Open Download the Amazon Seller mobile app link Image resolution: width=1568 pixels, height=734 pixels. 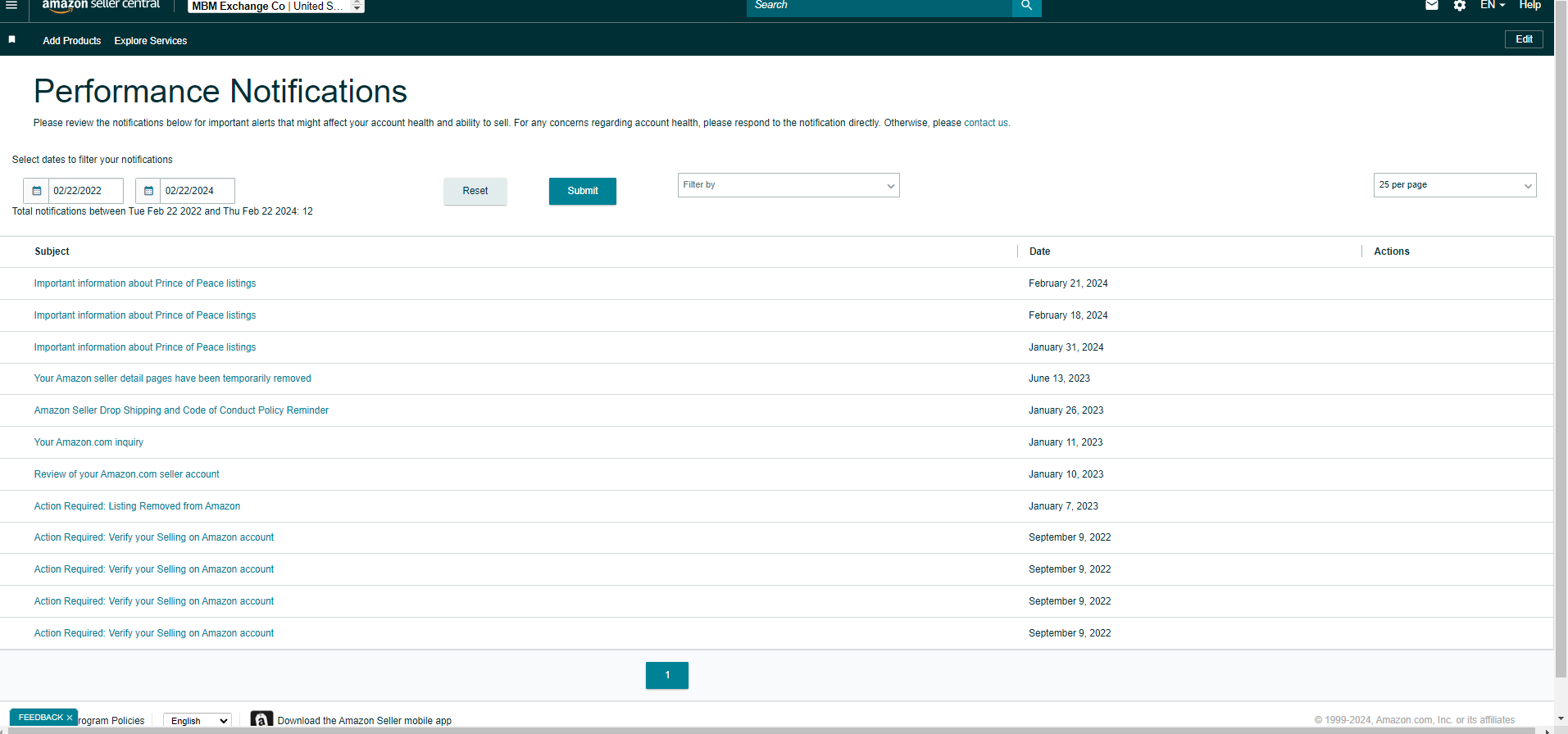coord(365,721)
